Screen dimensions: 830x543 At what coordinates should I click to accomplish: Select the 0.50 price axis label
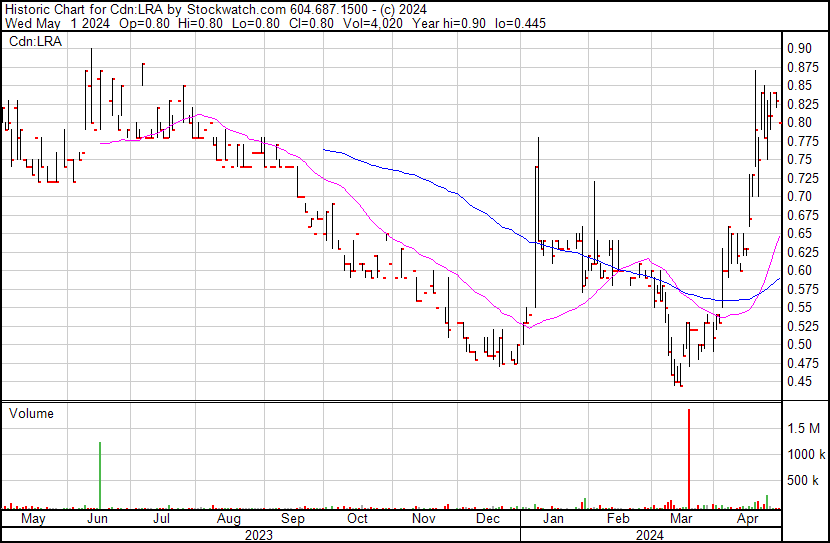[799, 345]
